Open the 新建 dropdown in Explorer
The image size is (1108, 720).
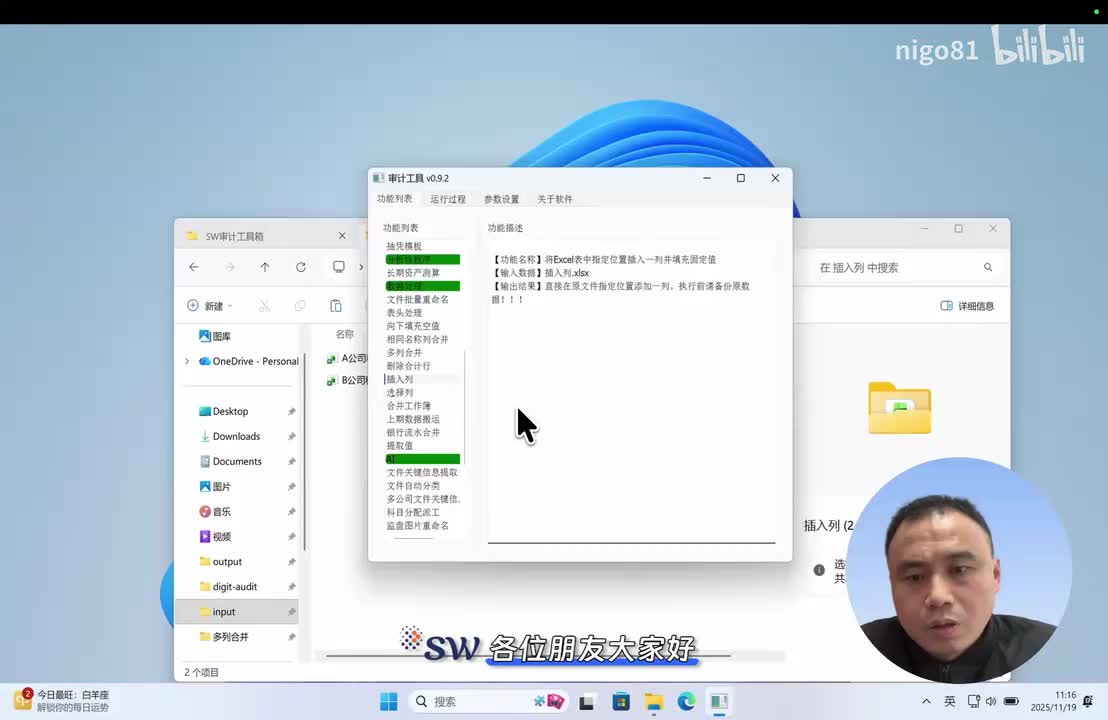pyautogui.click(x=210, y=306)
